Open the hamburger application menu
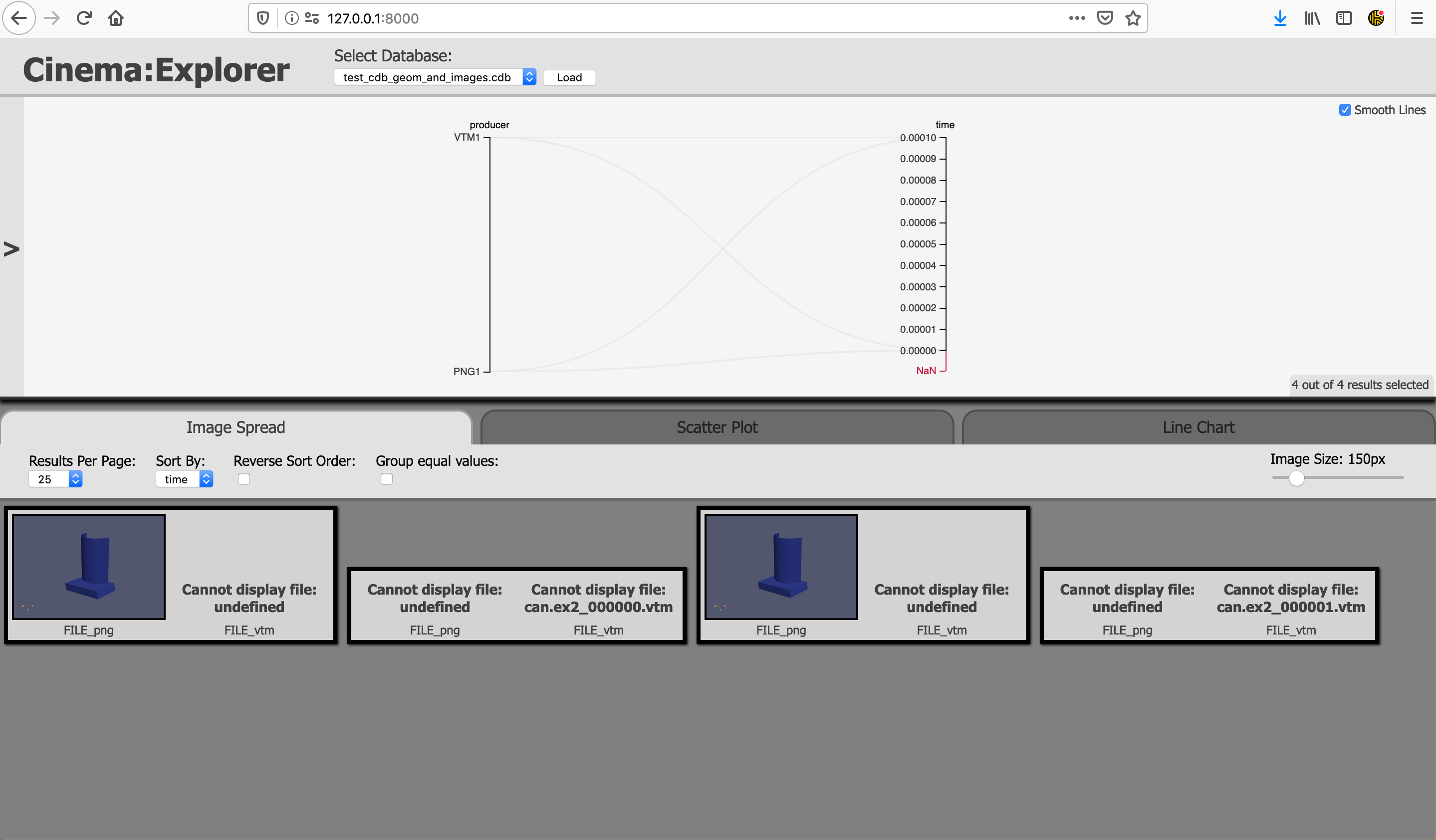Viewport: 1436px width, 840px height. (1417, 18)
